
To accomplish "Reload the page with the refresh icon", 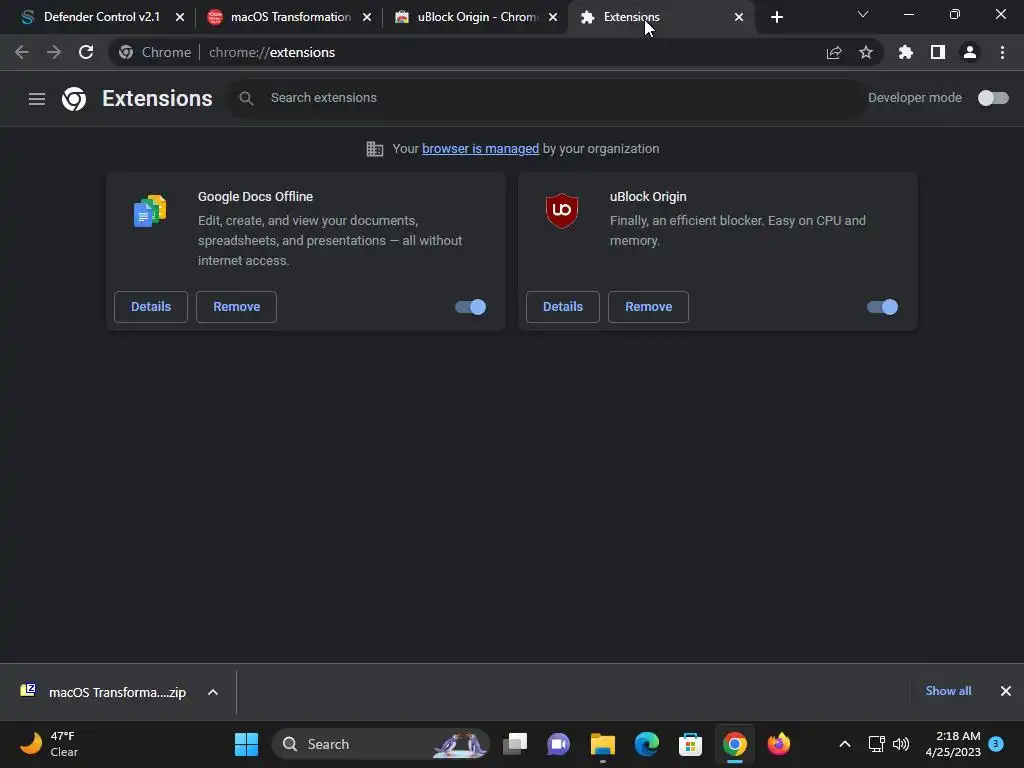I will coord(86,52).
